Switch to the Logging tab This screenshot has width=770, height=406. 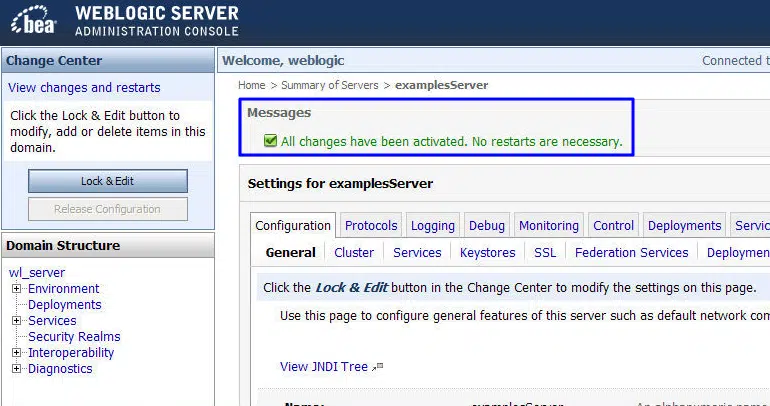pos(433,226)
